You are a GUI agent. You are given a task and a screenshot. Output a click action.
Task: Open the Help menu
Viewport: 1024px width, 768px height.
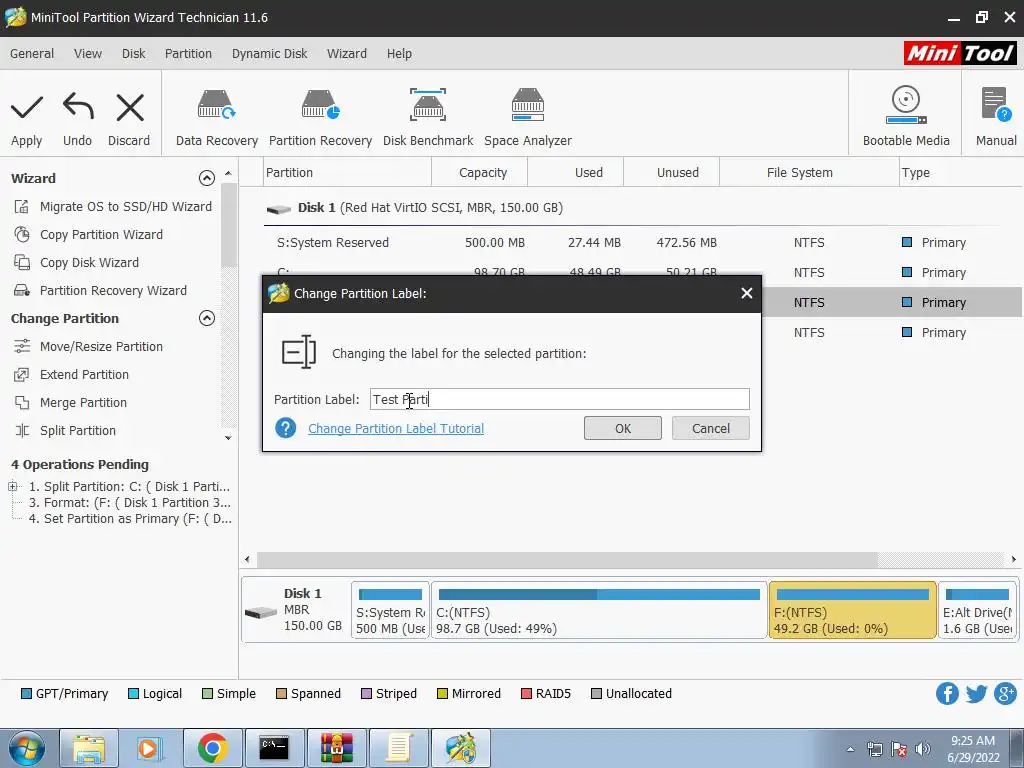click(x=399, y=54)
